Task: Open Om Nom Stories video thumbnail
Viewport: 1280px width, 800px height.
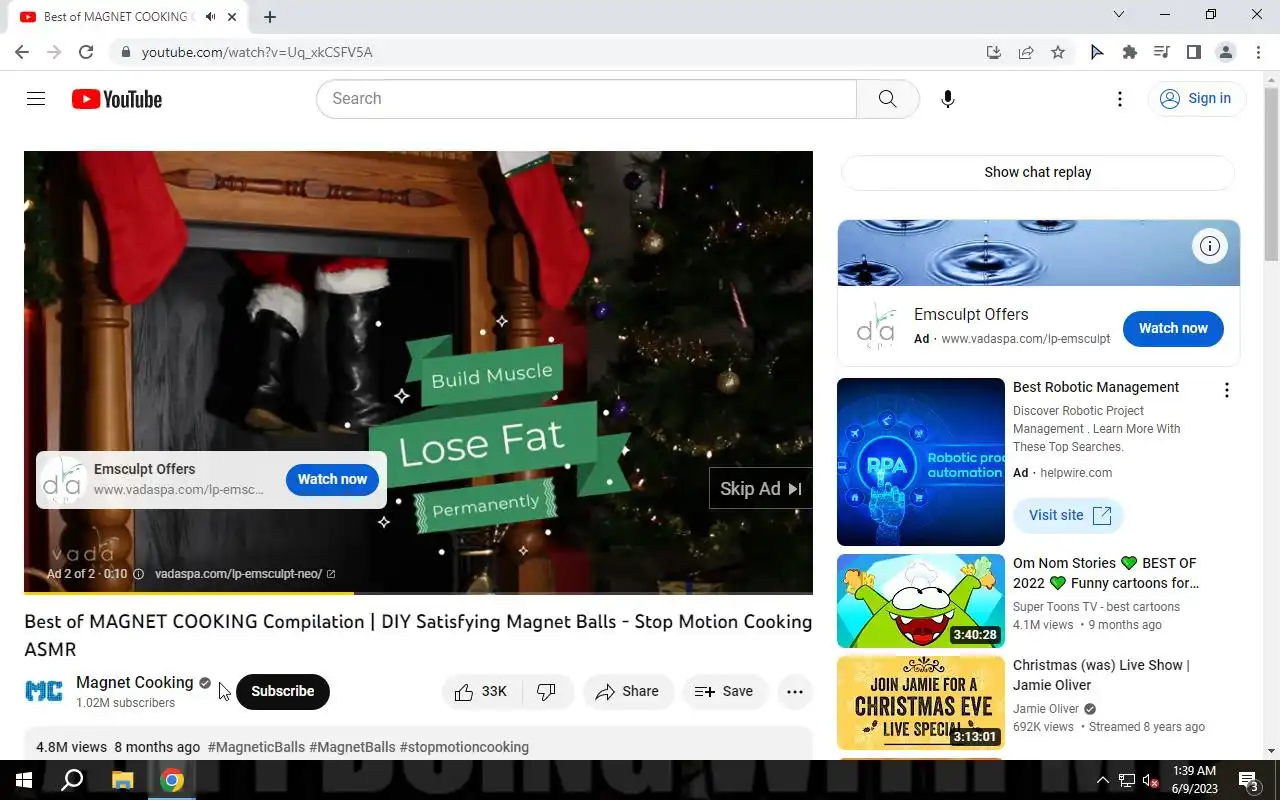Action: point(921,601)
